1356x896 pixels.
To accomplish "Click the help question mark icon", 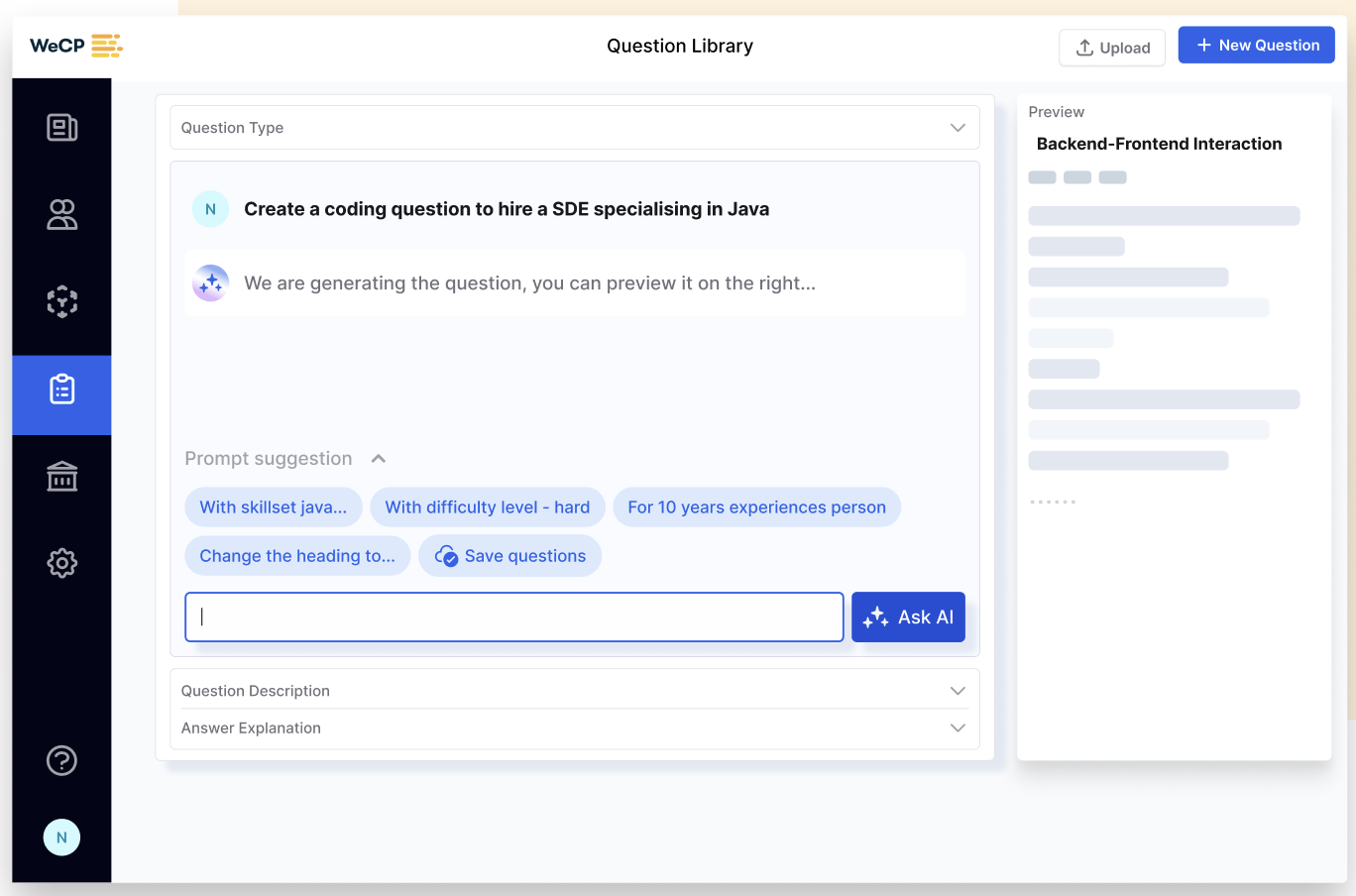I will [x=61, y=760].
